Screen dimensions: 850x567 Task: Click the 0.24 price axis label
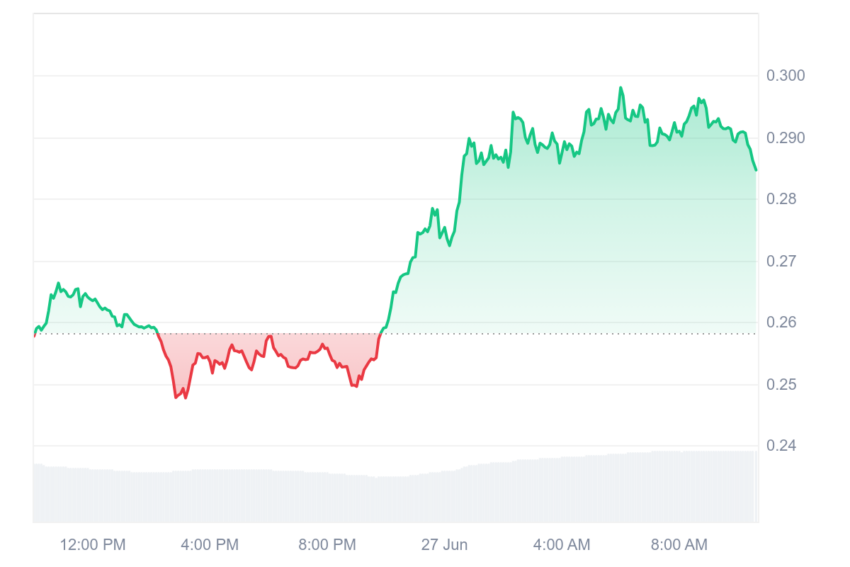coord(781,446)
